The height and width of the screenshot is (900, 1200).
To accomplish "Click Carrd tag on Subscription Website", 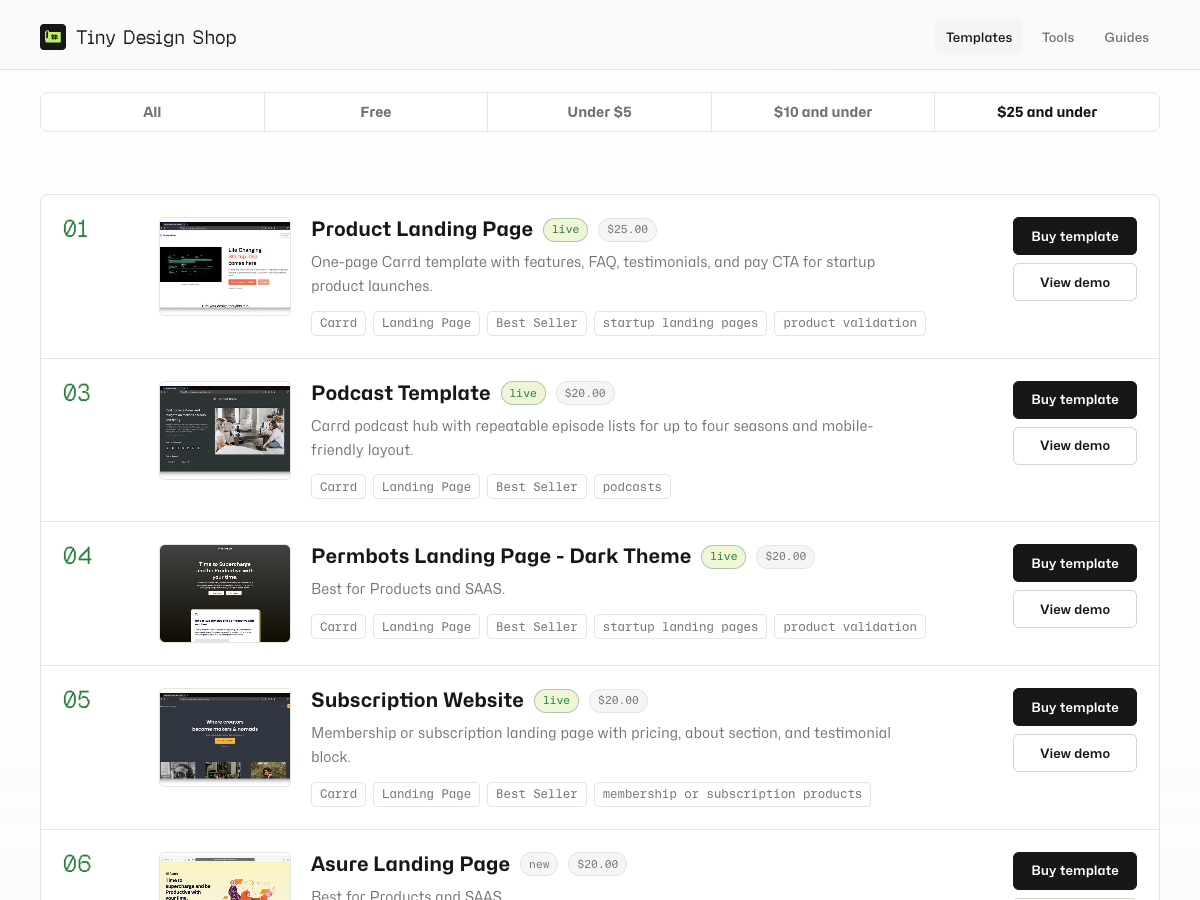I will point(339,794).
